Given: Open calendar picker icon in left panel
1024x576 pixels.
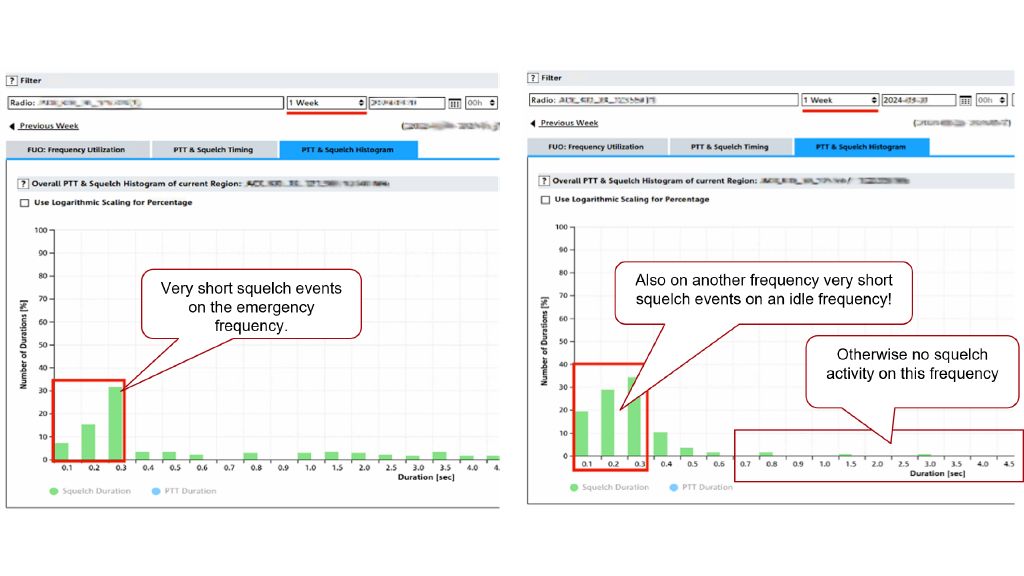Looking at the screenshot, I should pos(455,103).
